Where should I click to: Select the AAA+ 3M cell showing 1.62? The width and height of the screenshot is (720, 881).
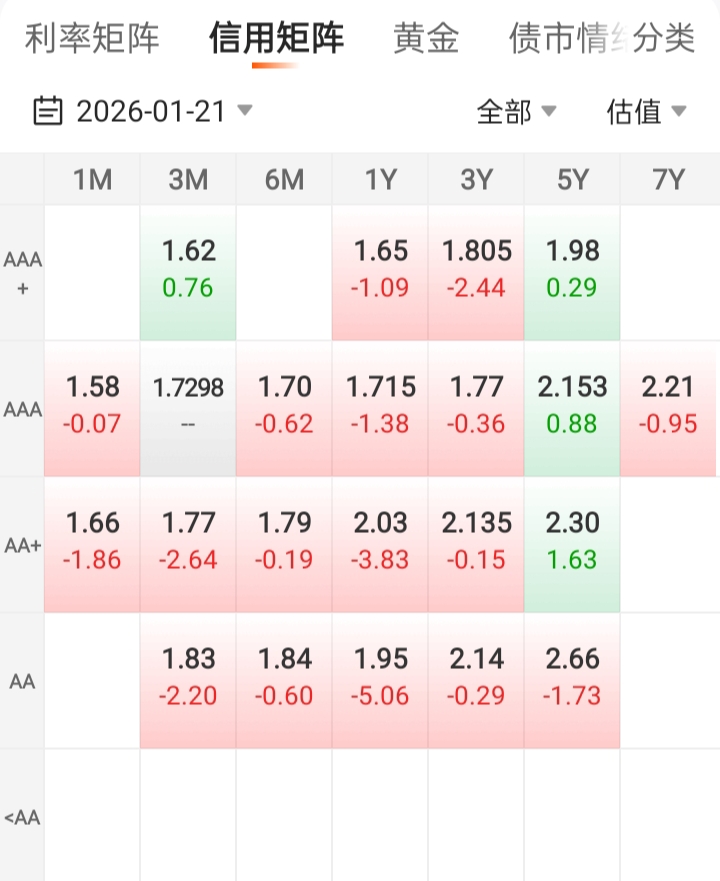[x=188, y=270]
